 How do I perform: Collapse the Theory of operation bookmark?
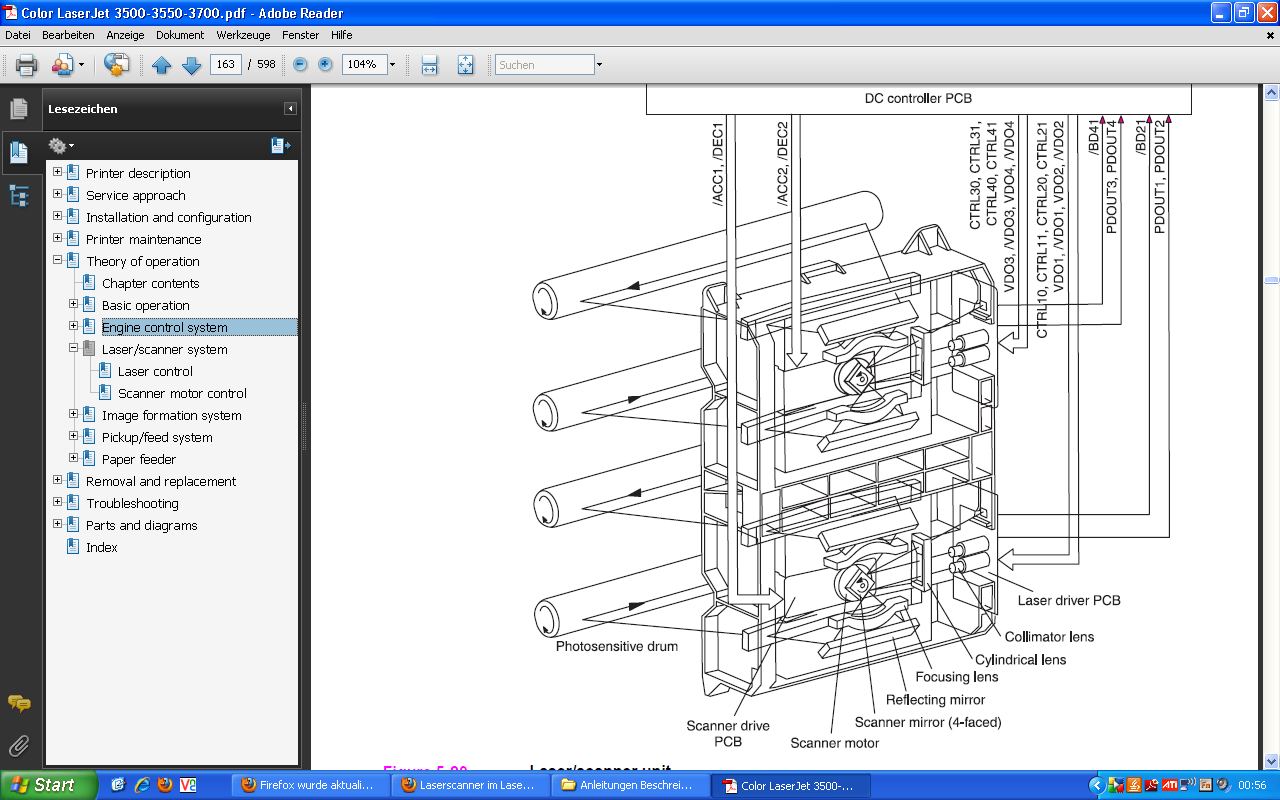coord(57,260)
